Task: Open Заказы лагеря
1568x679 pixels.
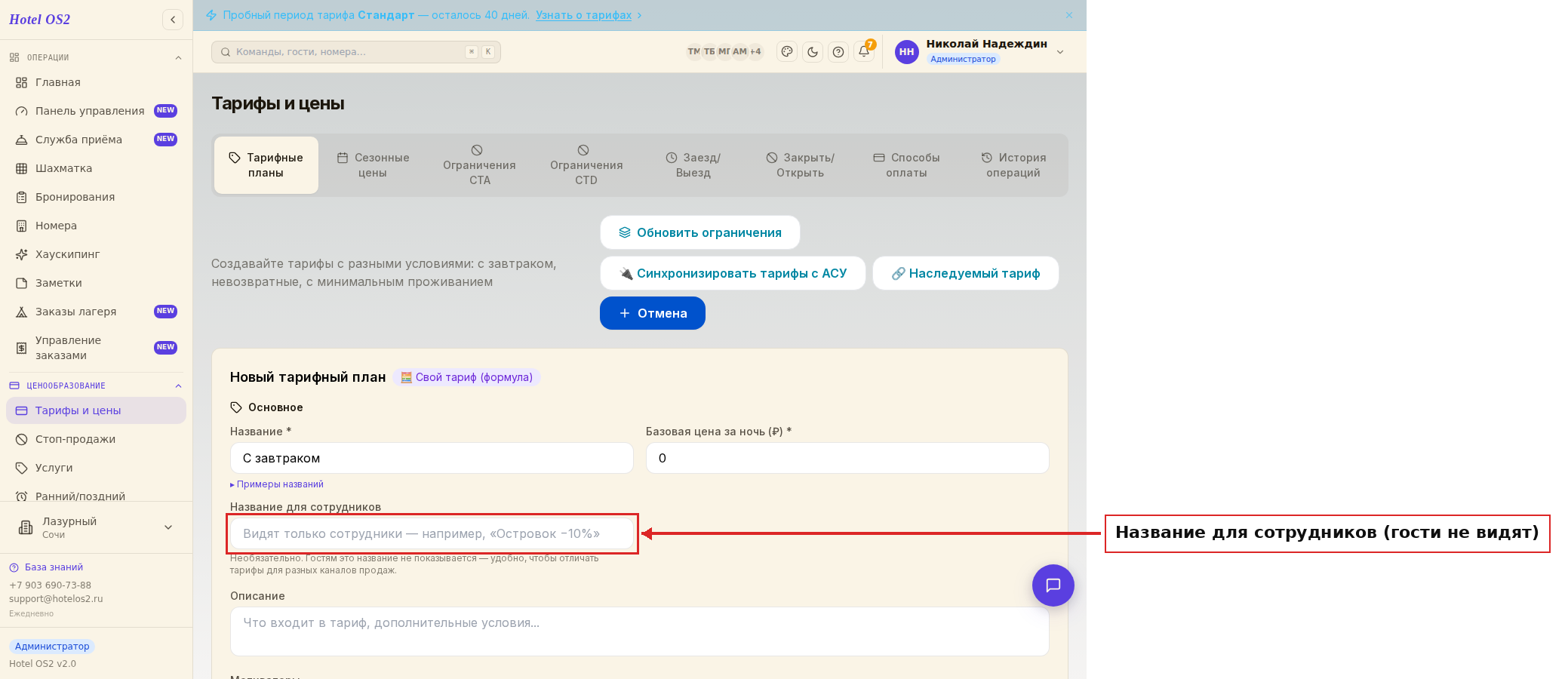Action: (96, 312)
